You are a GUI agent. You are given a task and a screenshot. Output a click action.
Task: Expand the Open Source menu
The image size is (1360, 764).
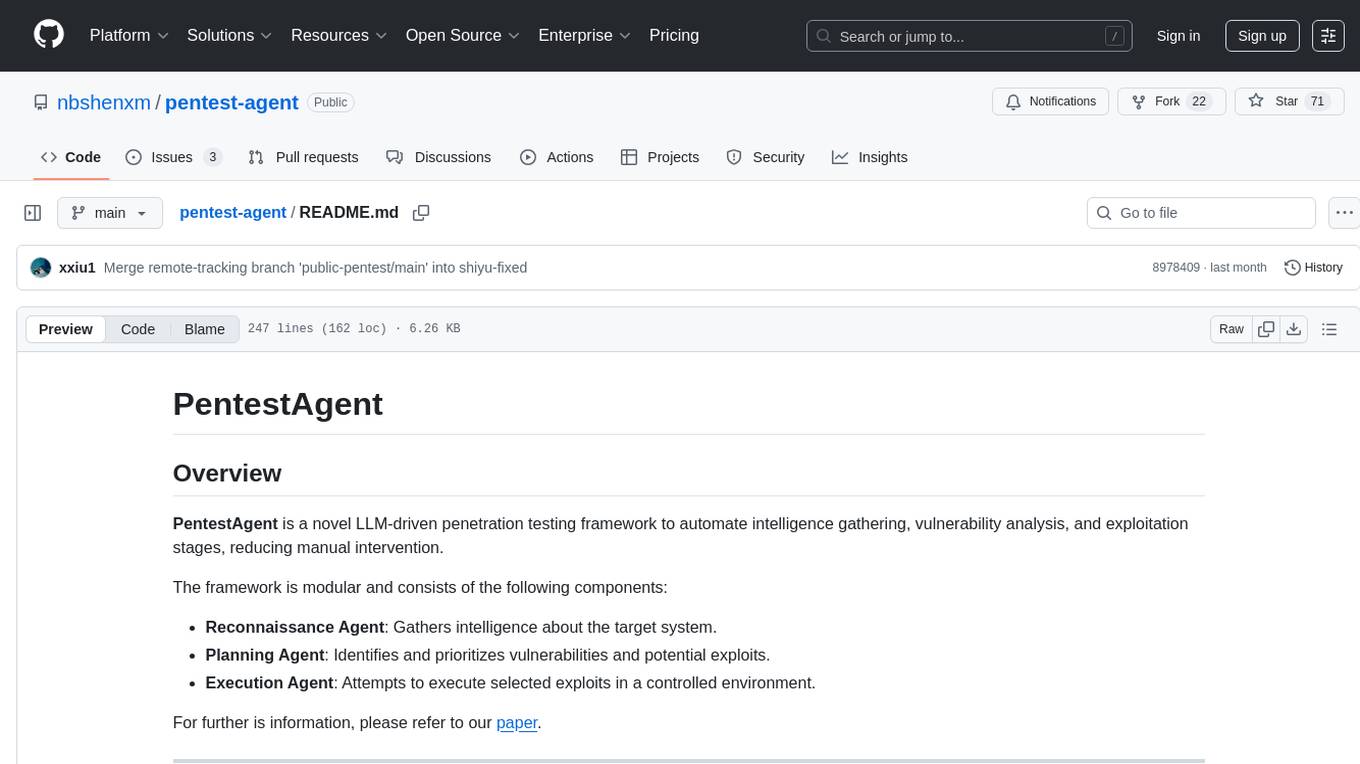point(462,35)
